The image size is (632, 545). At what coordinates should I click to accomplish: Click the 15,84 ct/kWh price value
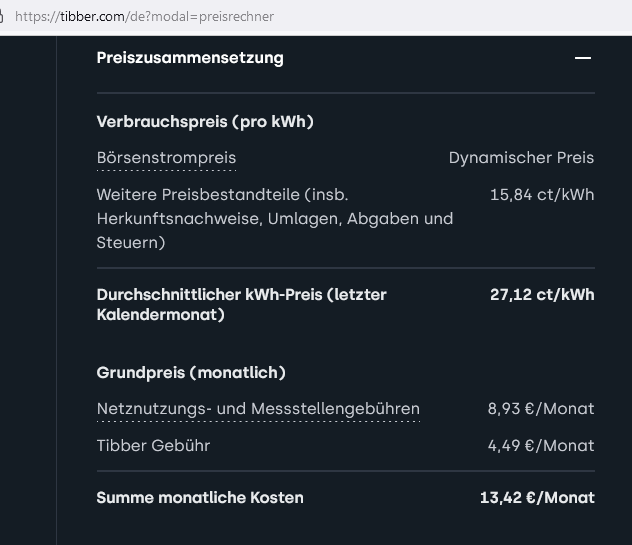coord(542,195)
